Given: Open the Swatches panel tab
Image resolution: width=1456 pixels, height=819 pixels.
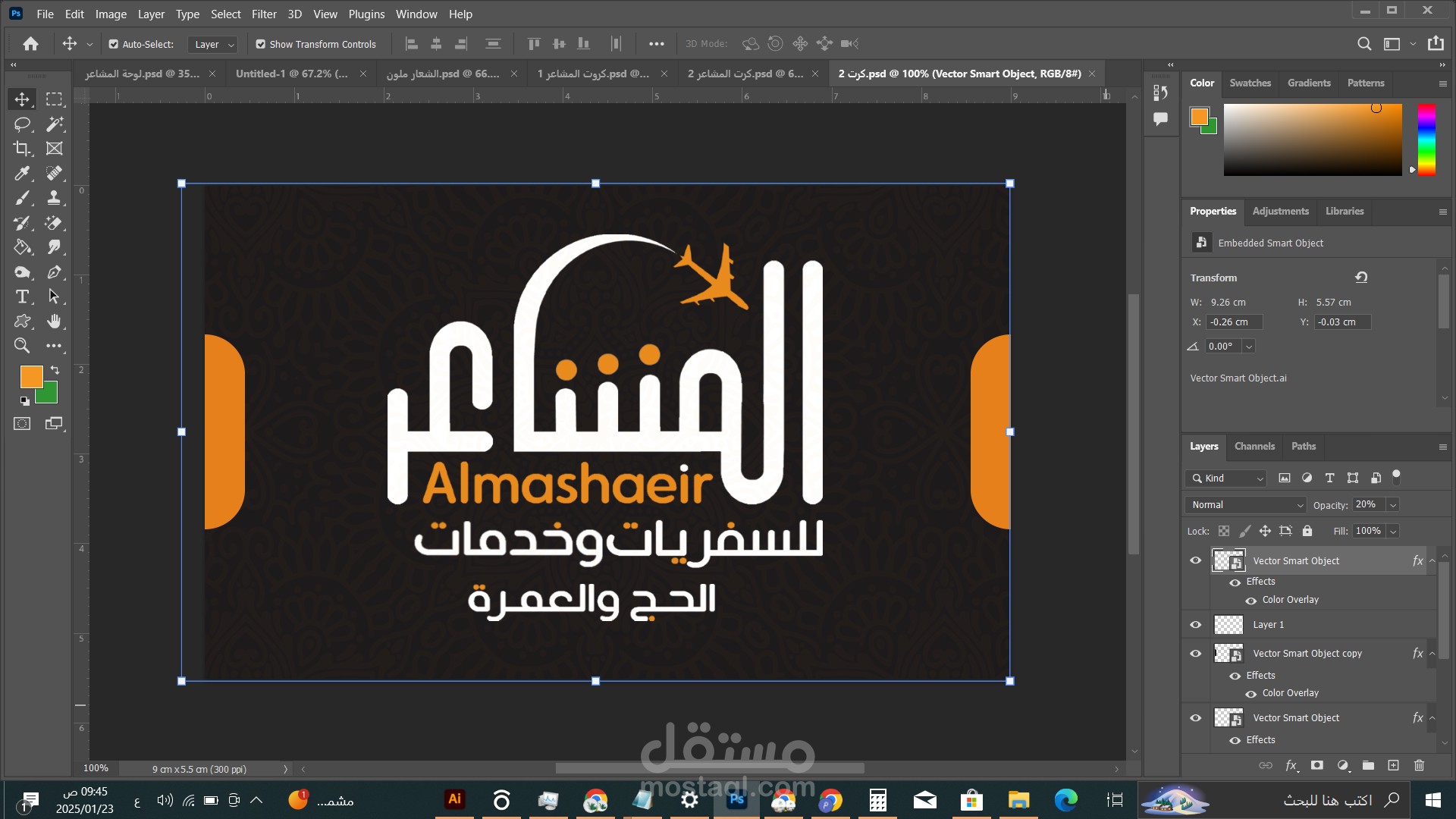Looking at the screenshot, I should coord(1250,83).
